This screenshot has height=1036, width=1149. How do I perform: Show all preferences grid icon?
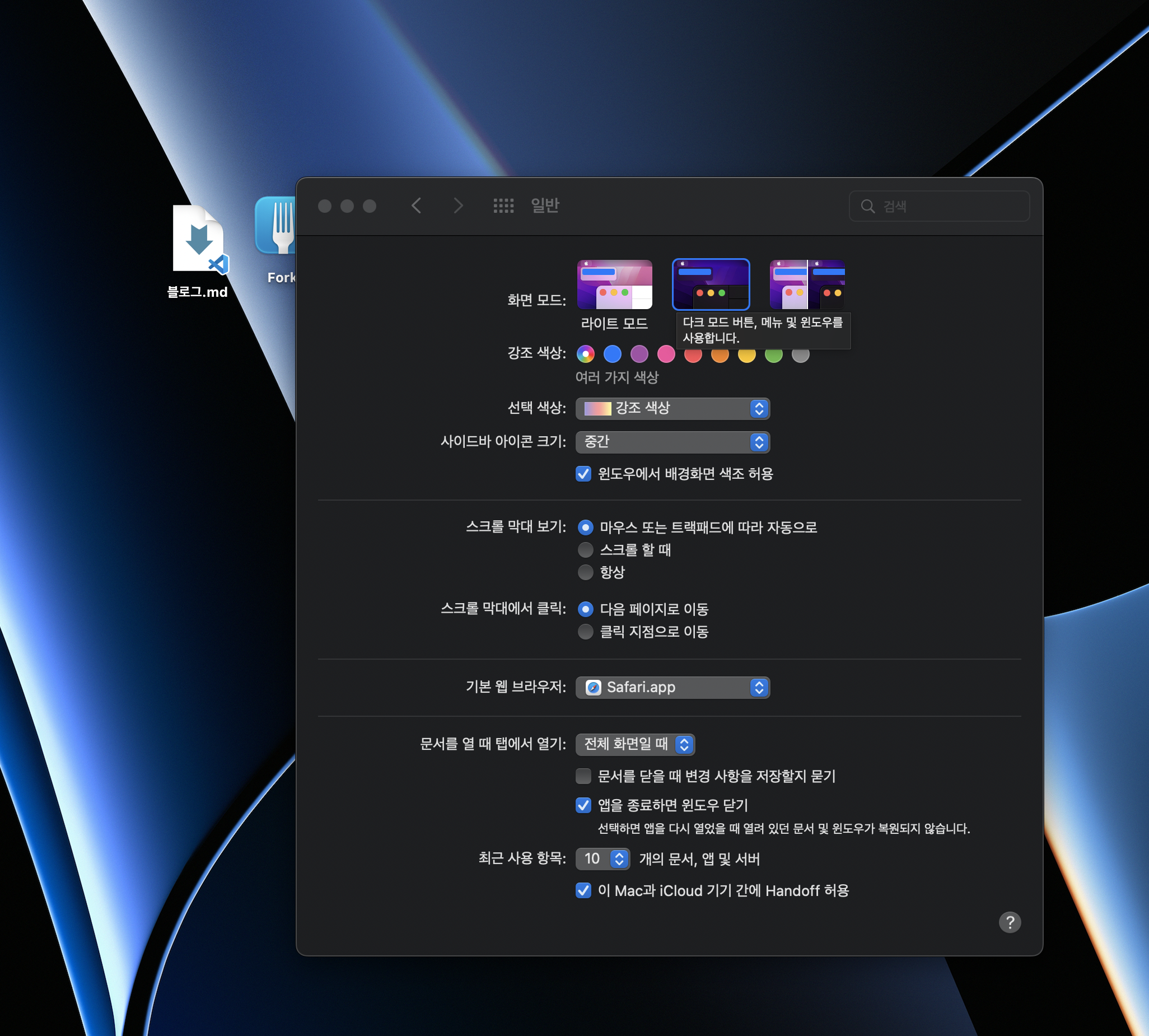point(503,206)
